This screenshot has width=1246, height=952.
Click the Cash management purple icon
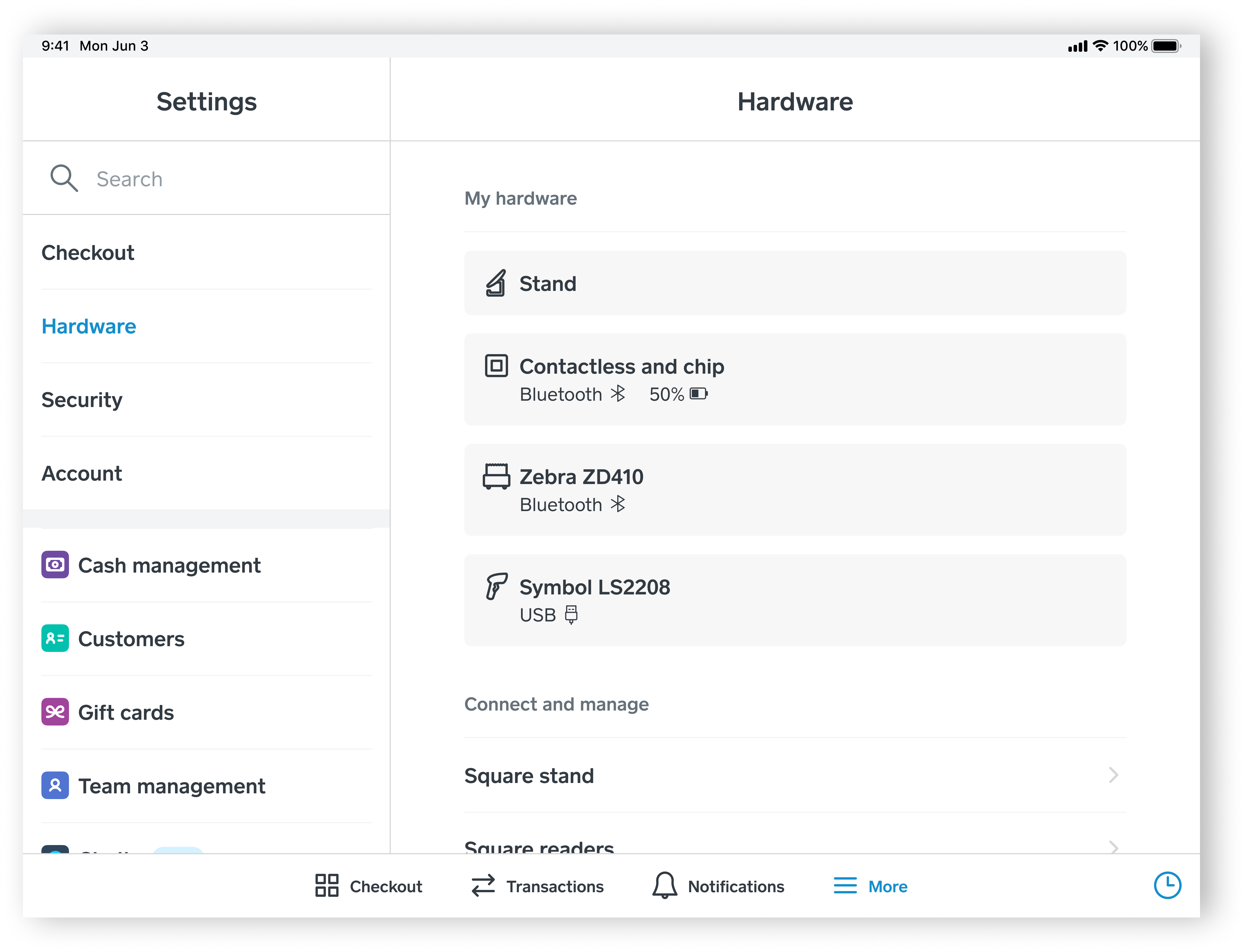[55, 565]
